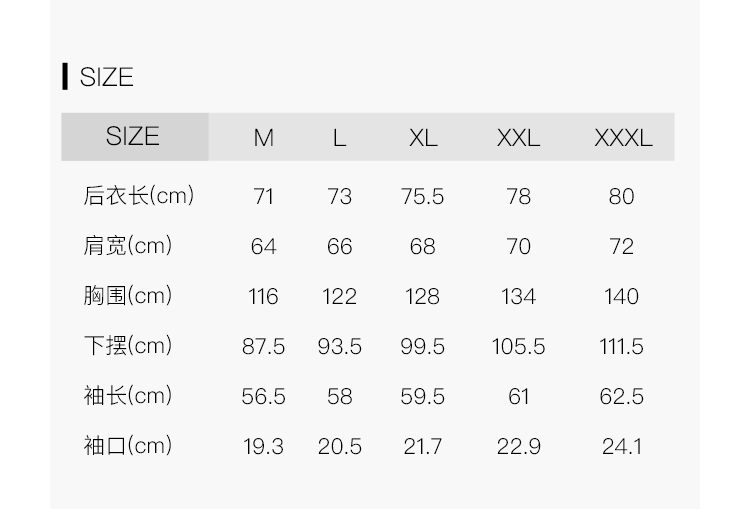Click the 胸围(cm) row label
Image resolution: width=750 pixels, height=509 pixels.
click(x=127, y=295)
